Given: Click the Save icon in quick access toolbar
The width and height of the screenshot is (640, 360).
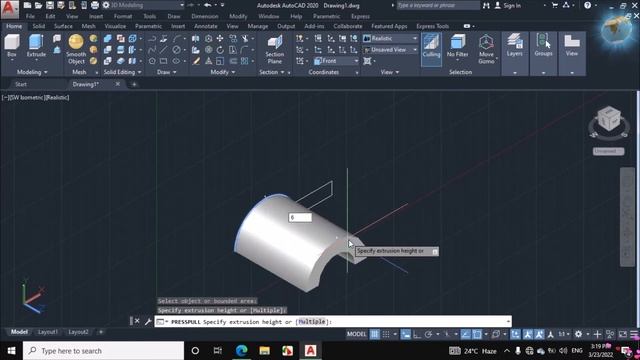Looking at the screenshot, I should click(50, 5).
